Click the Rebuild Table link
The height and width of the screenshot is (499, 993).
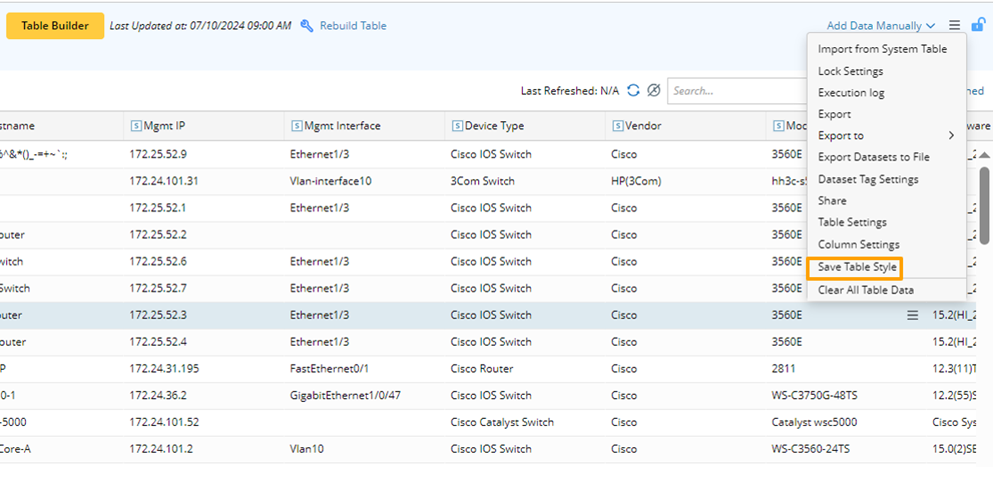coord(353,26)
